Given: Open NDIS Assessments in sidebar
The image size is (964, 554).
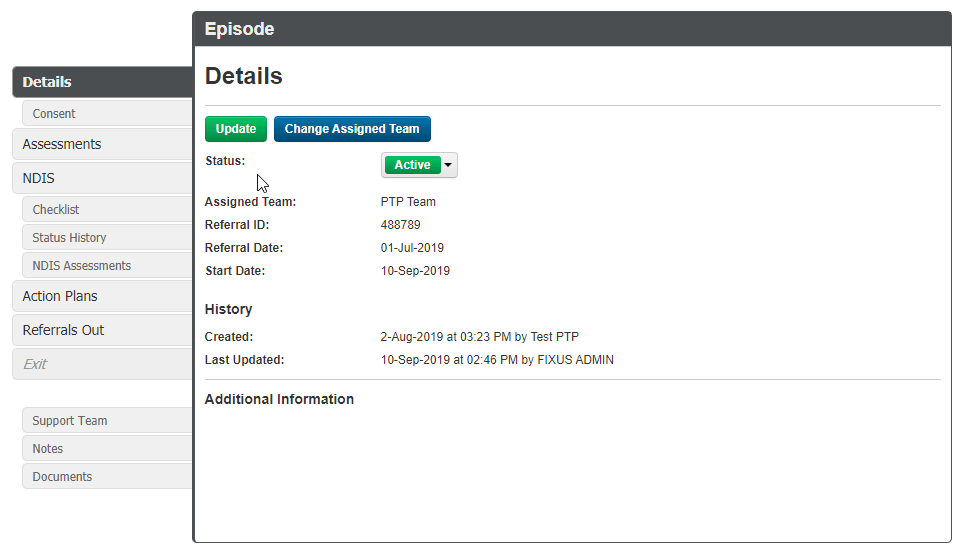Looking at the screenshot, I should click(x=108, y=266).
